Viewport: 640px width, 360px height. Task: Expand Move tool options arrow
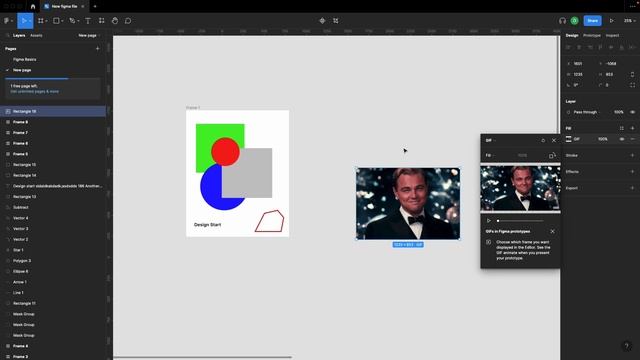pyautogui.click(x=30, y=21)
